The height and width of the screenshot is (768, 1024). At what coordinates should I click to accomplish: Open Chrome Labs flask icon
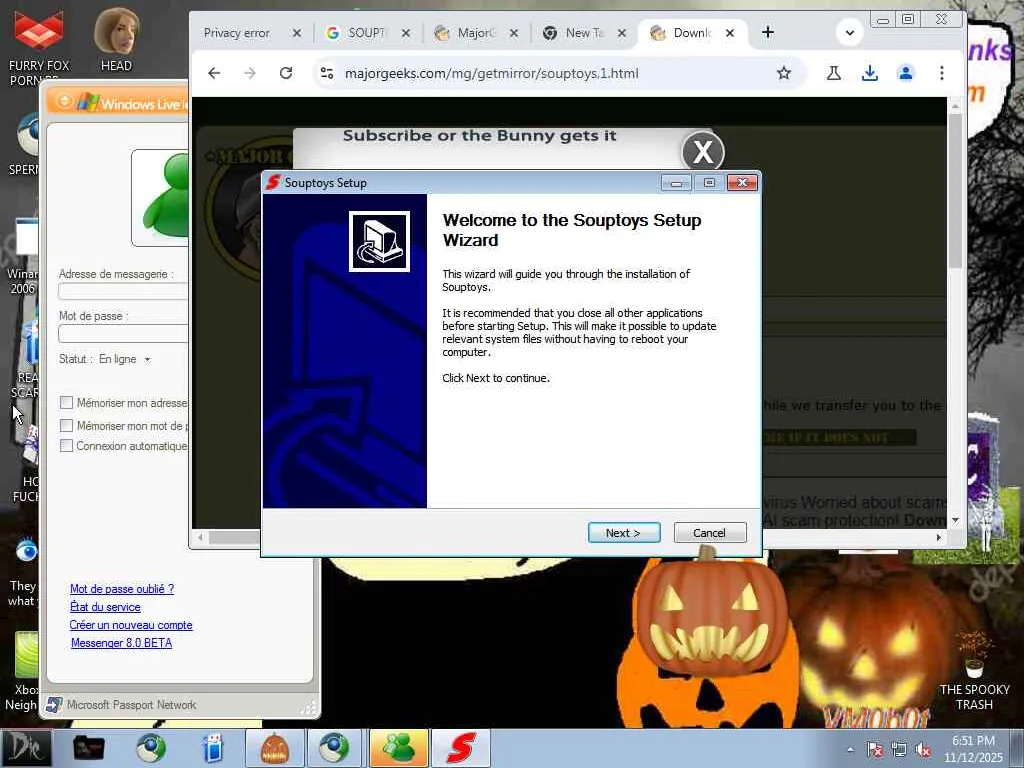pos(833,73)
